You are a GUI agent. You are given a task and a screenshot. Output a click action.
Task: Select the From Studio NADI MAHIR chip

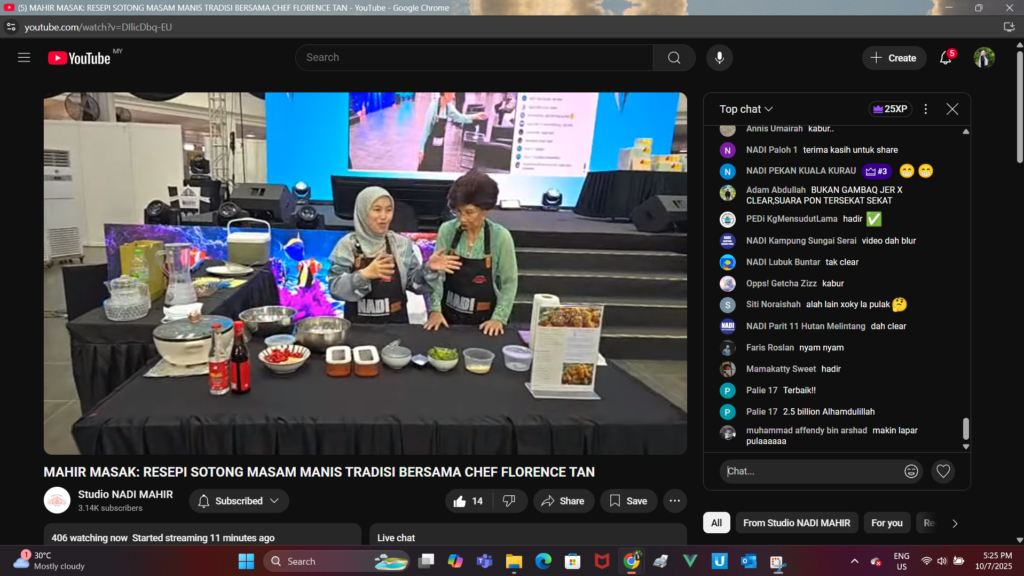(x=796, y=523)
